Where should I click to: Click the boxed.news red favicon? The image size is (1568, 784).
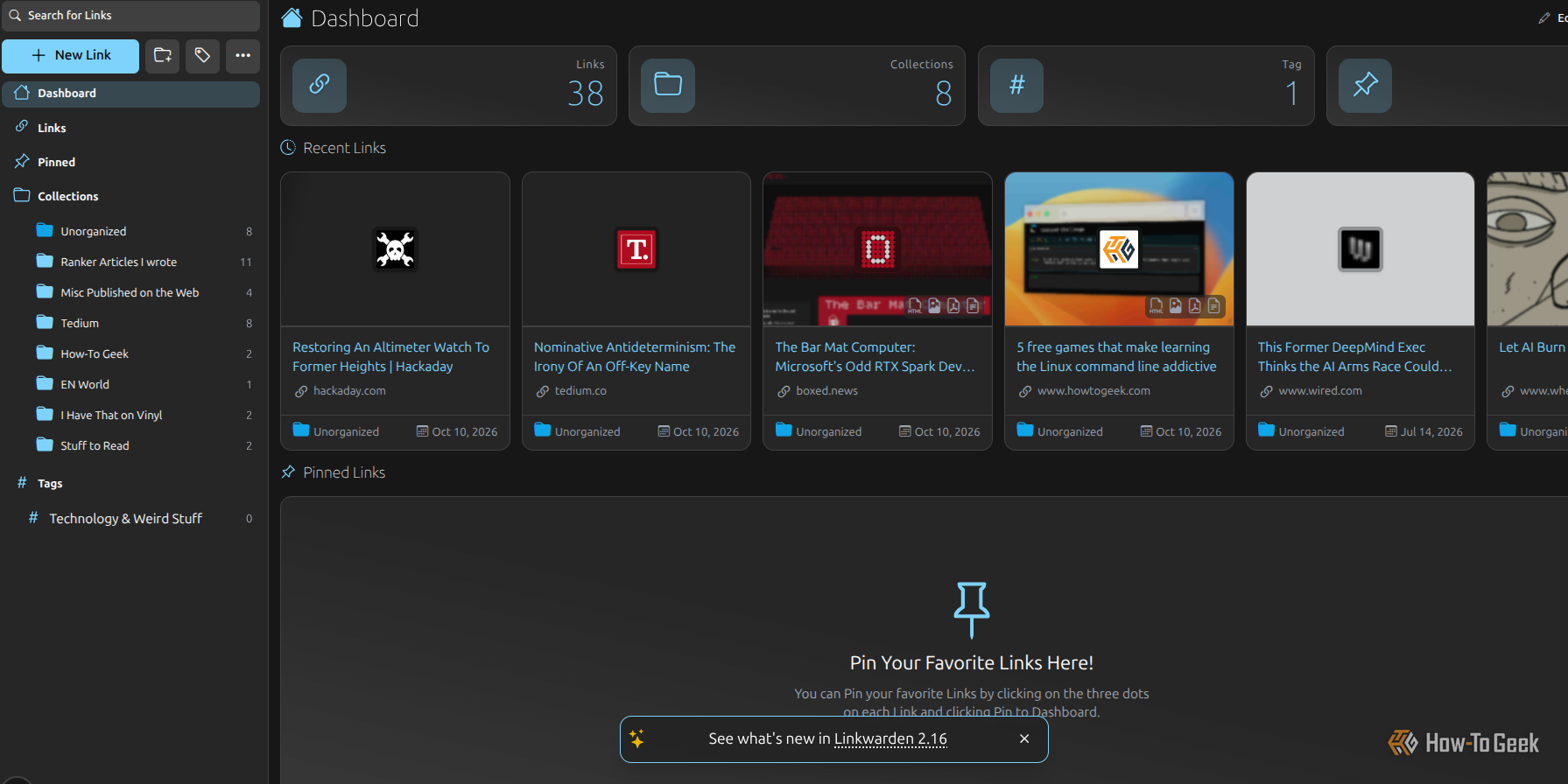tap(877, 249)
